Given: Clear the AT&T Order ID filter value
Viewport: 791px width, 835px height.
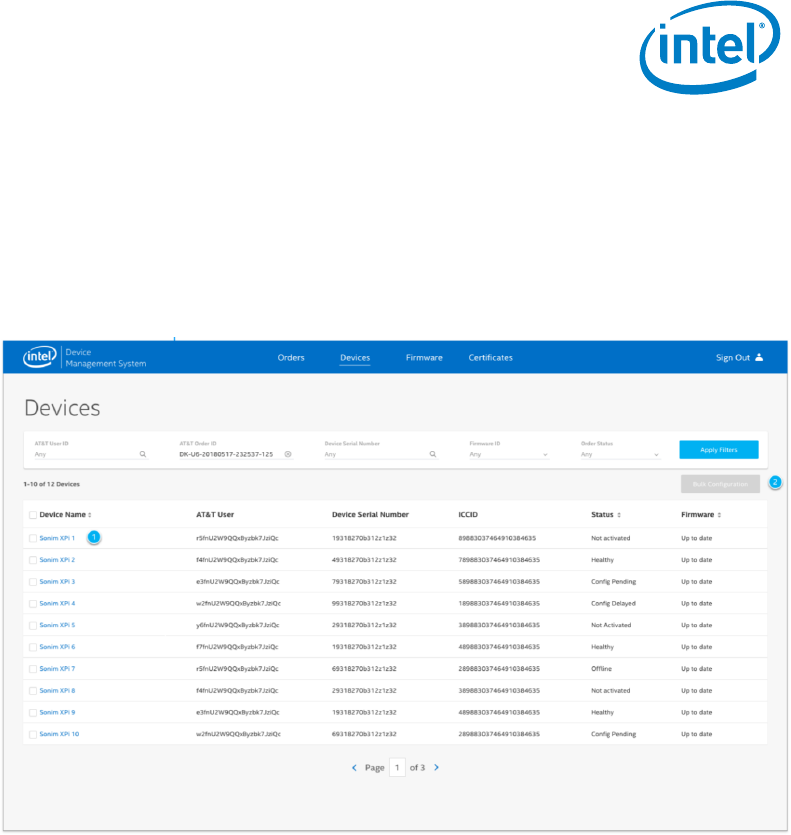Looking at the screenshot, I should point(288,454).
